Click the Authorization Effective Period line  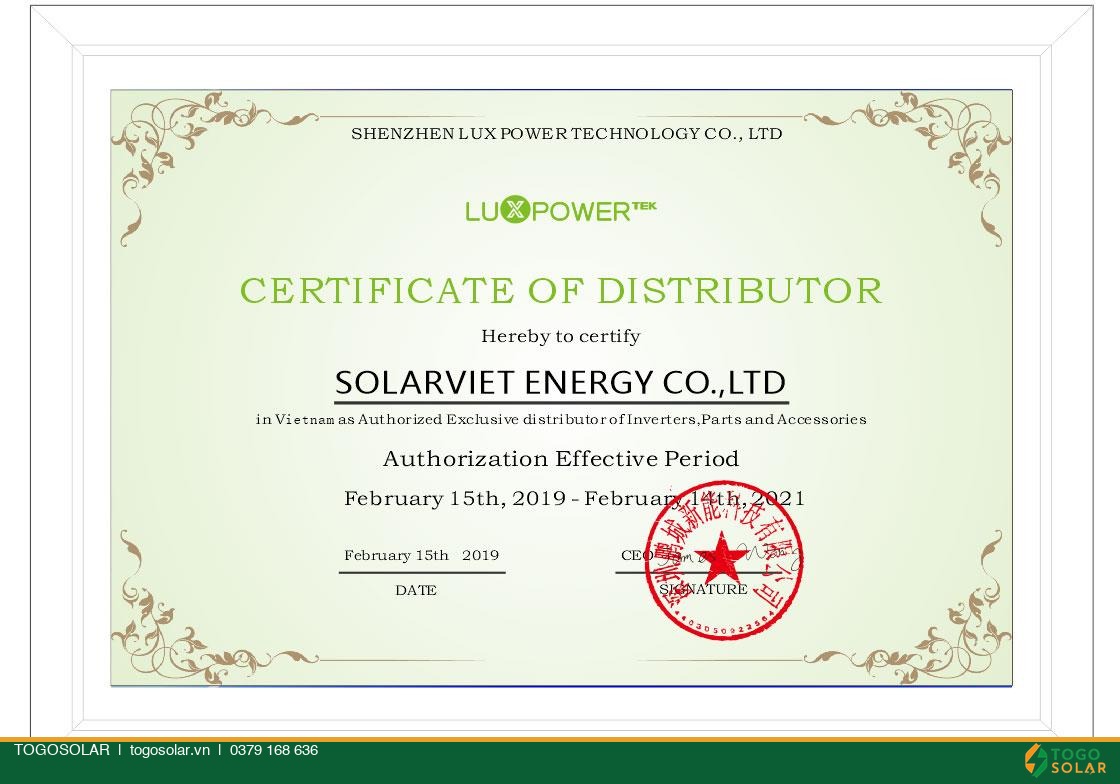click(x=561, y=458)
